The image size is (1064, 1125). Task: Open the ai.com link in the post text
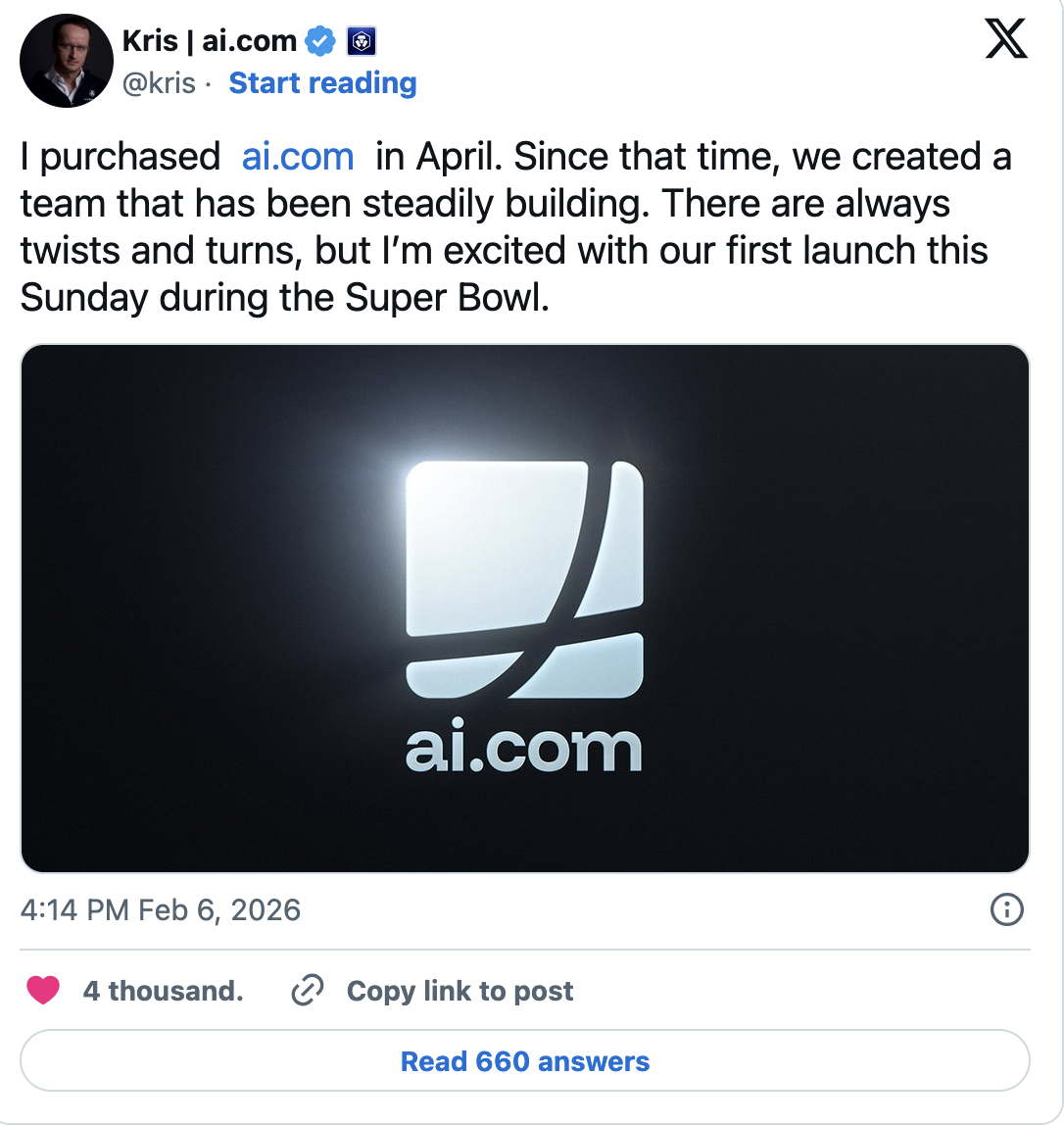tap(297, 156)
